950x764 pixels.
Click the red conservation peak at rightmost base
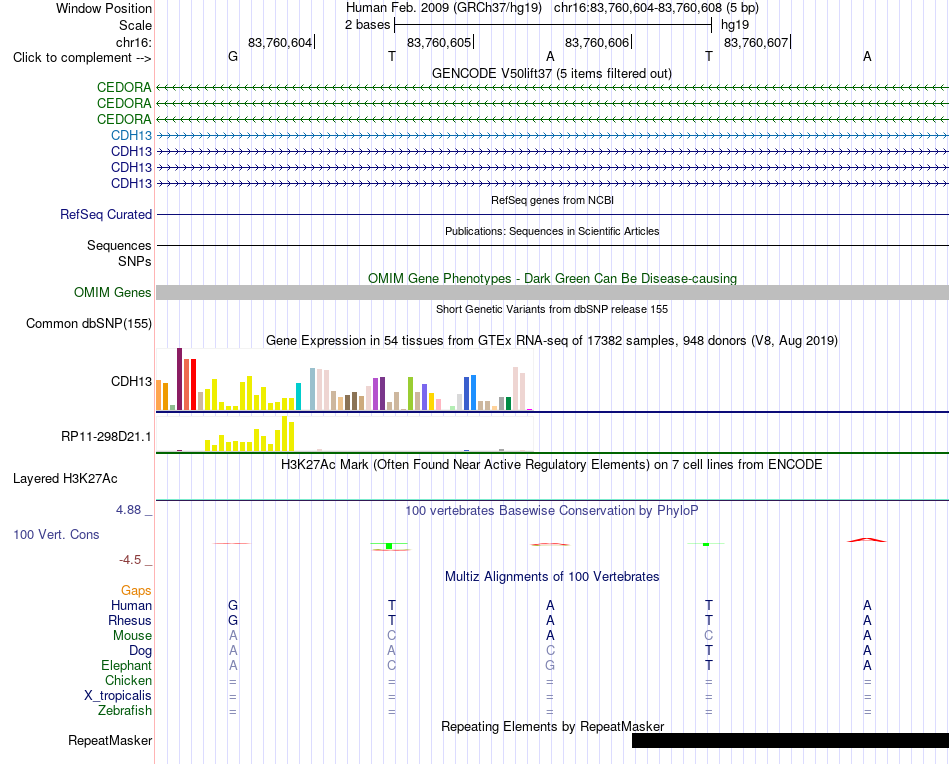867,539
